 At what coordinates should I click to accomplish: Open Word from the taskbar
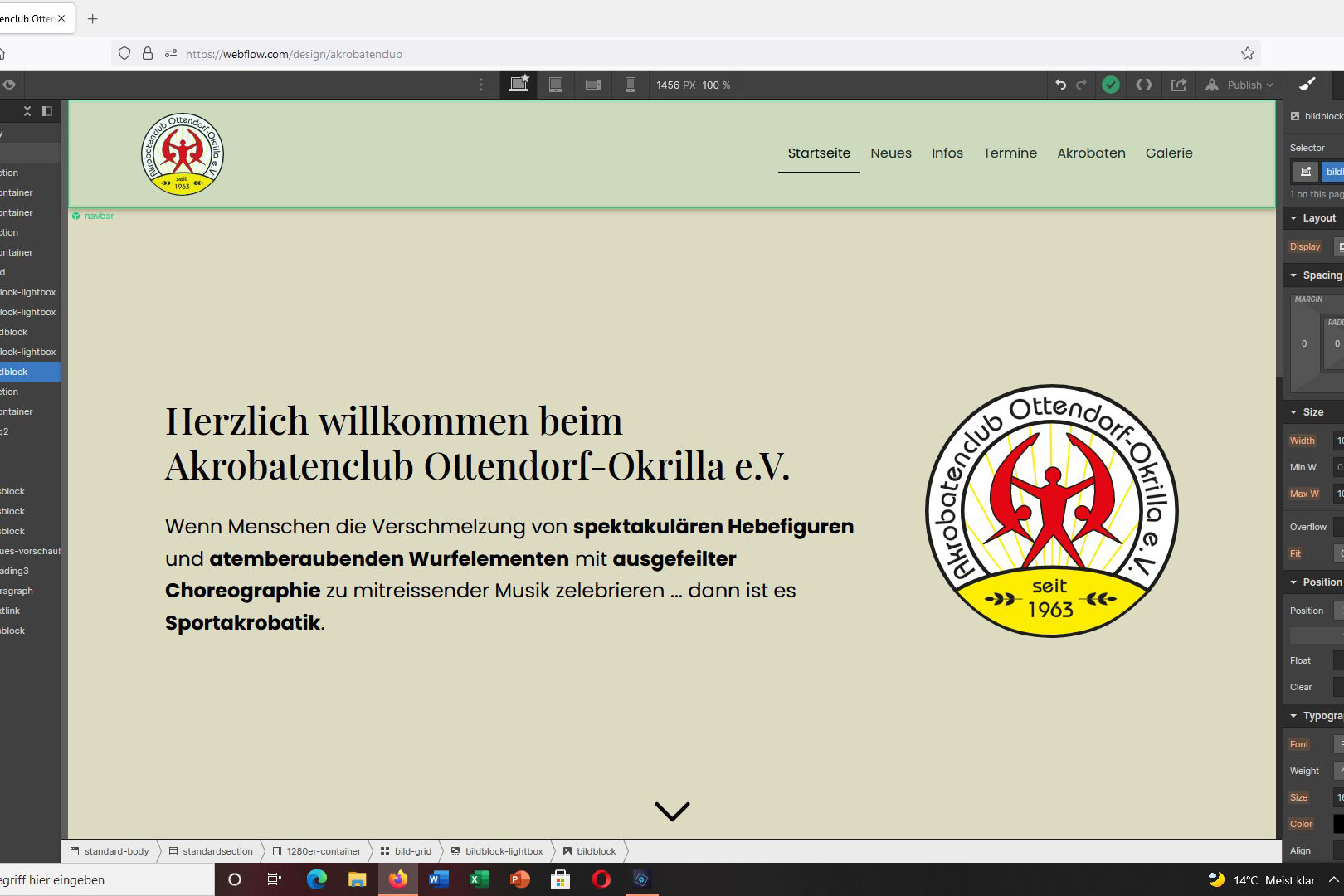pos(438,879)
